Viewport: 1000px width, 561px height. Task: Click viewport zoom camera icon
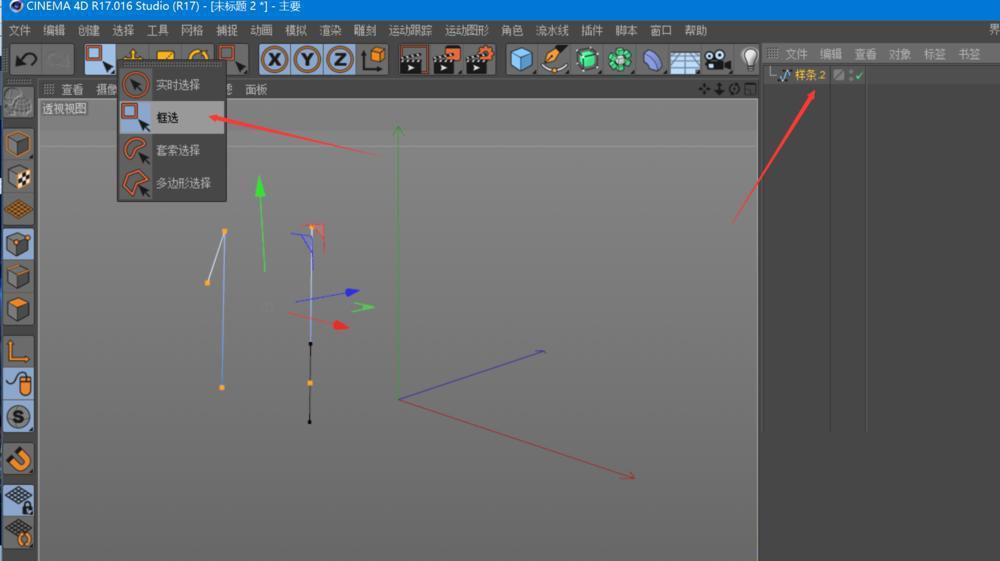click(x=719, y=89)
